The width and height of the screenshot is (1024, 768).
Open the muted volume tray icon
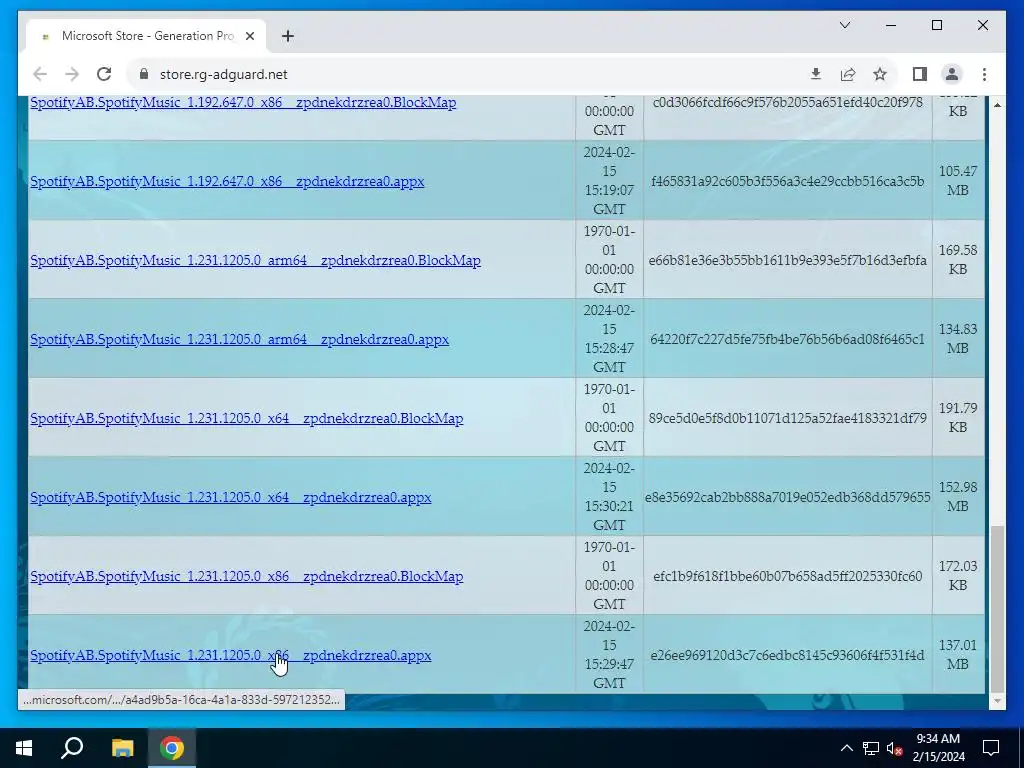click(x=895, y=748)
